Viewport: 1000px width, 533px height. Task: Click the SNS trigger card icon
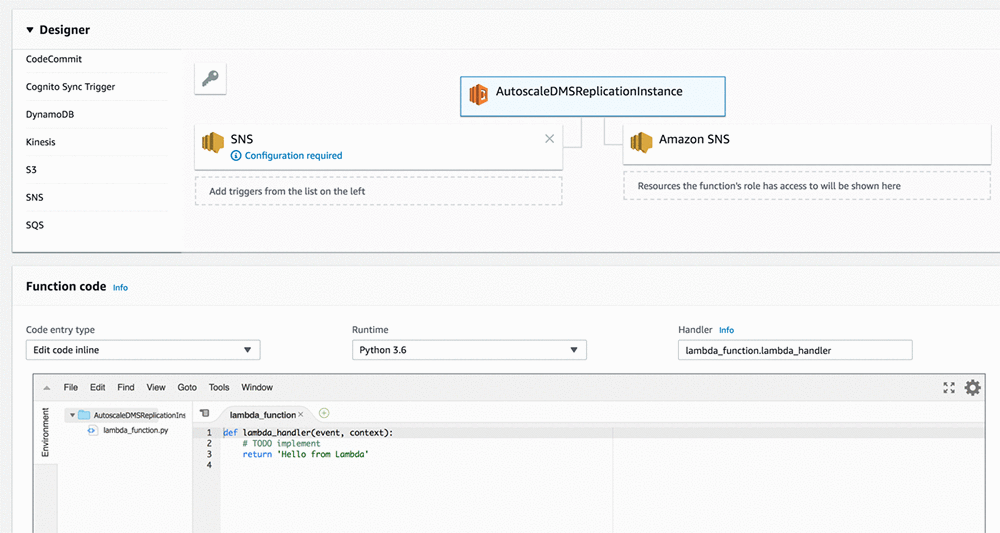(x=212, y=142)
